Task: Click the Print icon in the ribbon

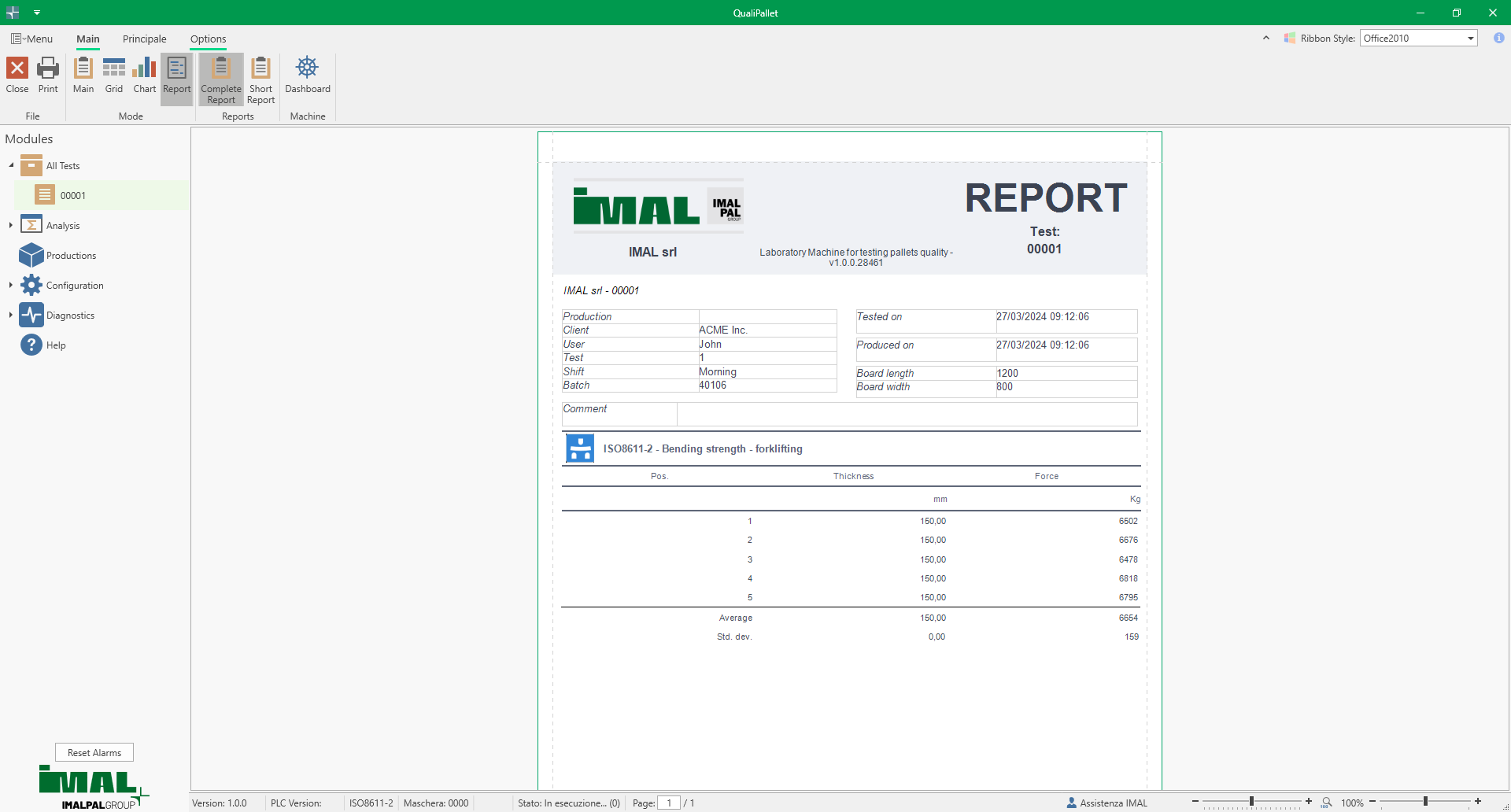Action: [x=48, y=76]
